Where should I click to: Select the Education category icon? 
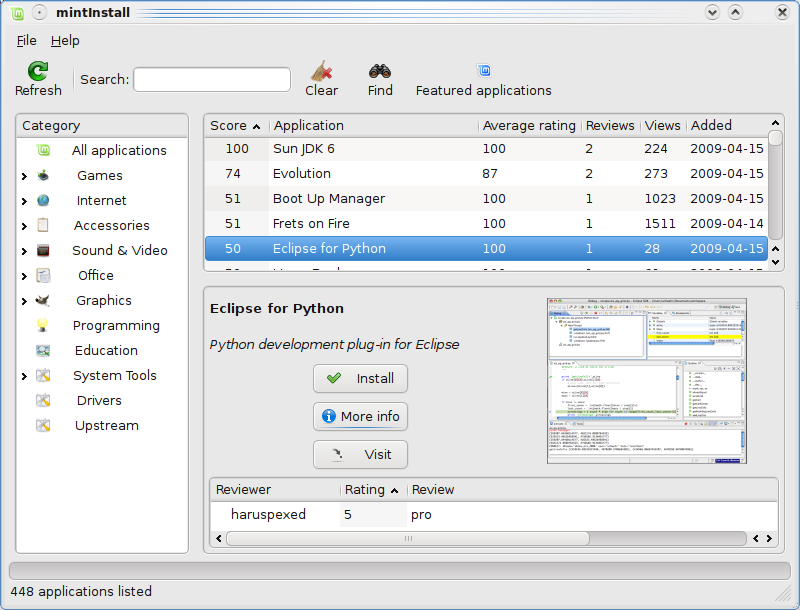point(43,350)
